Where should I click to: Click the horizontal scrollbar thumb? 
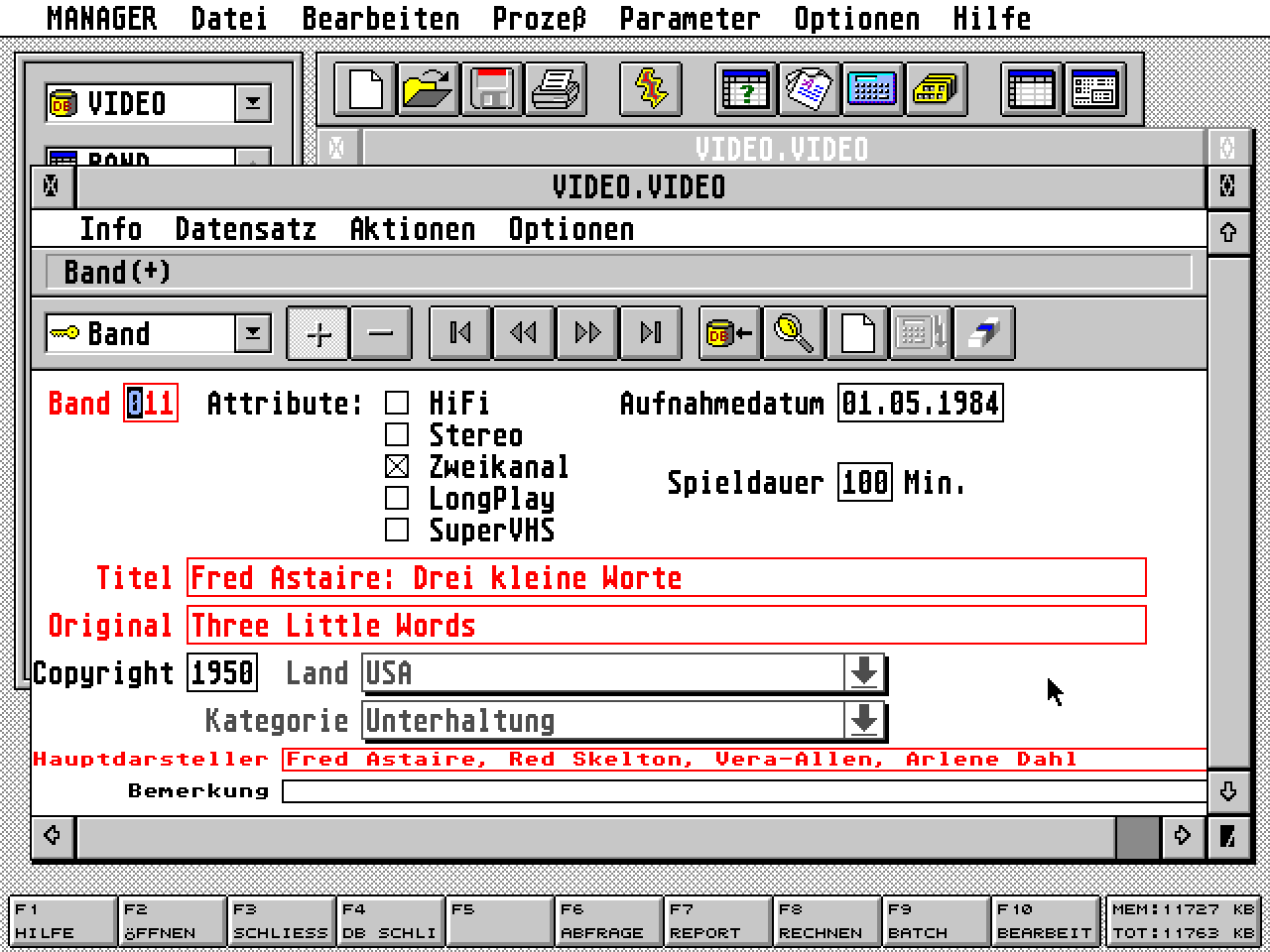click(1137, 836)
